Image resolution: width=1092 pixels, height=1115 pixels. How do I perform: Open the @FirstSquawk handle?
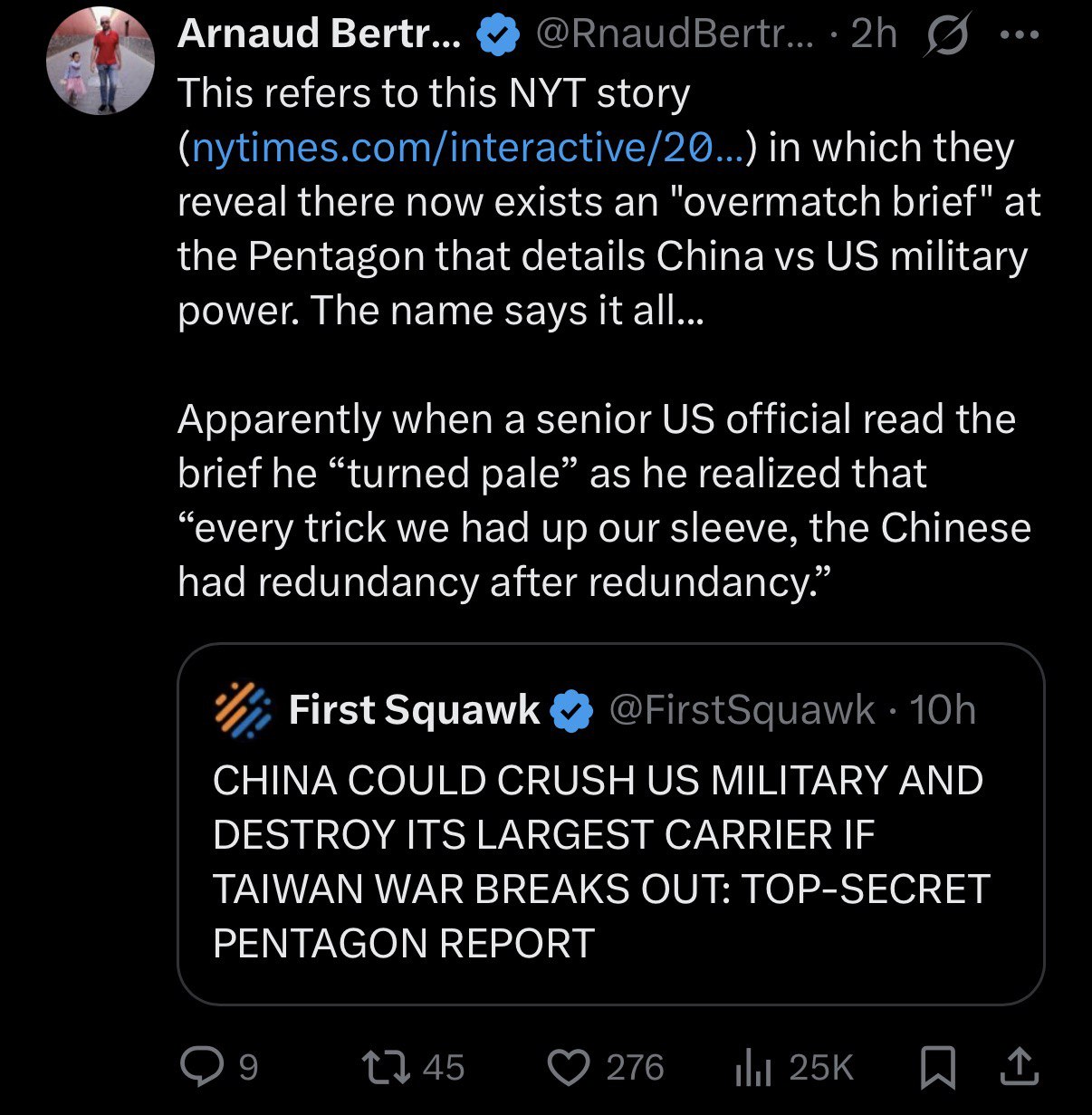[x=742, y=710]
